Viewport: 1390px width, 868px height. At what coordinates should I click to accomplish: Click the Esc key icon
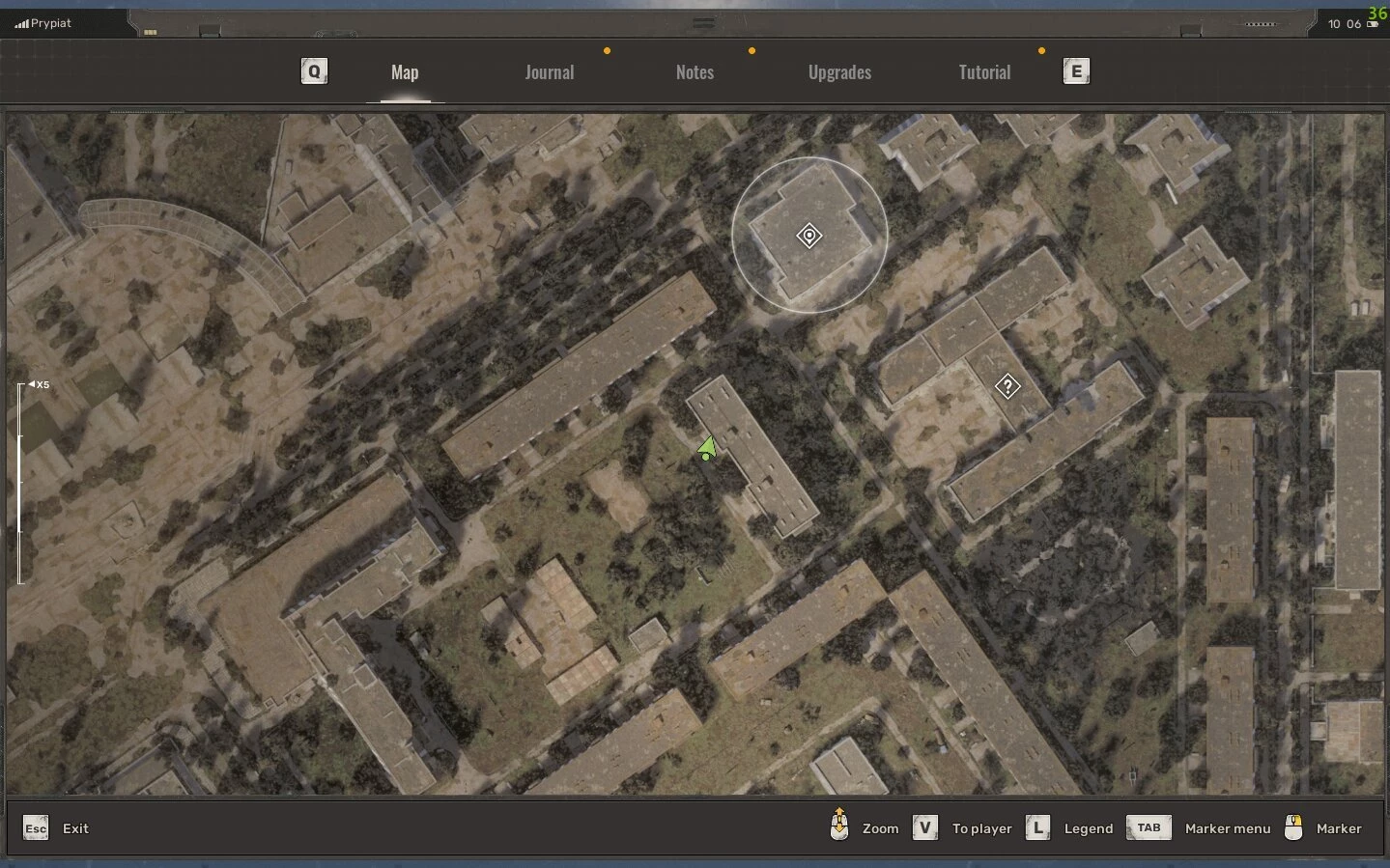tap(36, 828)
